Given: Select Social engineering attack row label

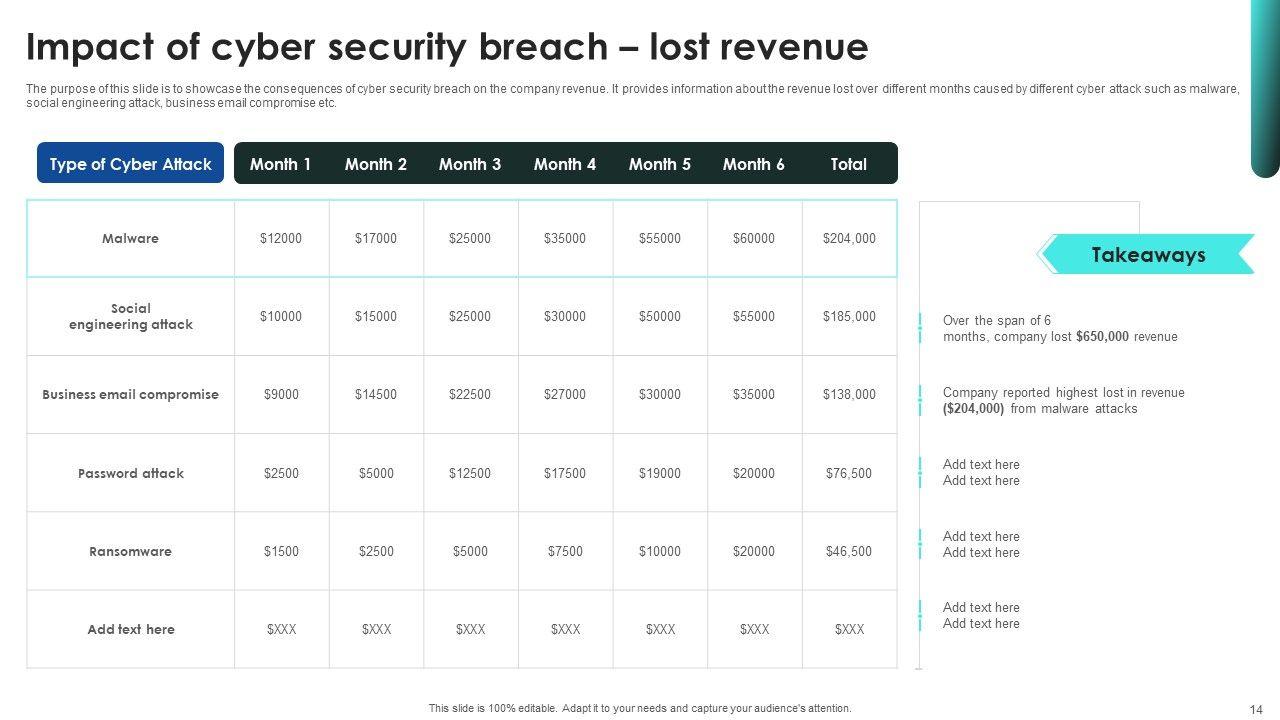Looking at the screenshot, I should (130, 317).
